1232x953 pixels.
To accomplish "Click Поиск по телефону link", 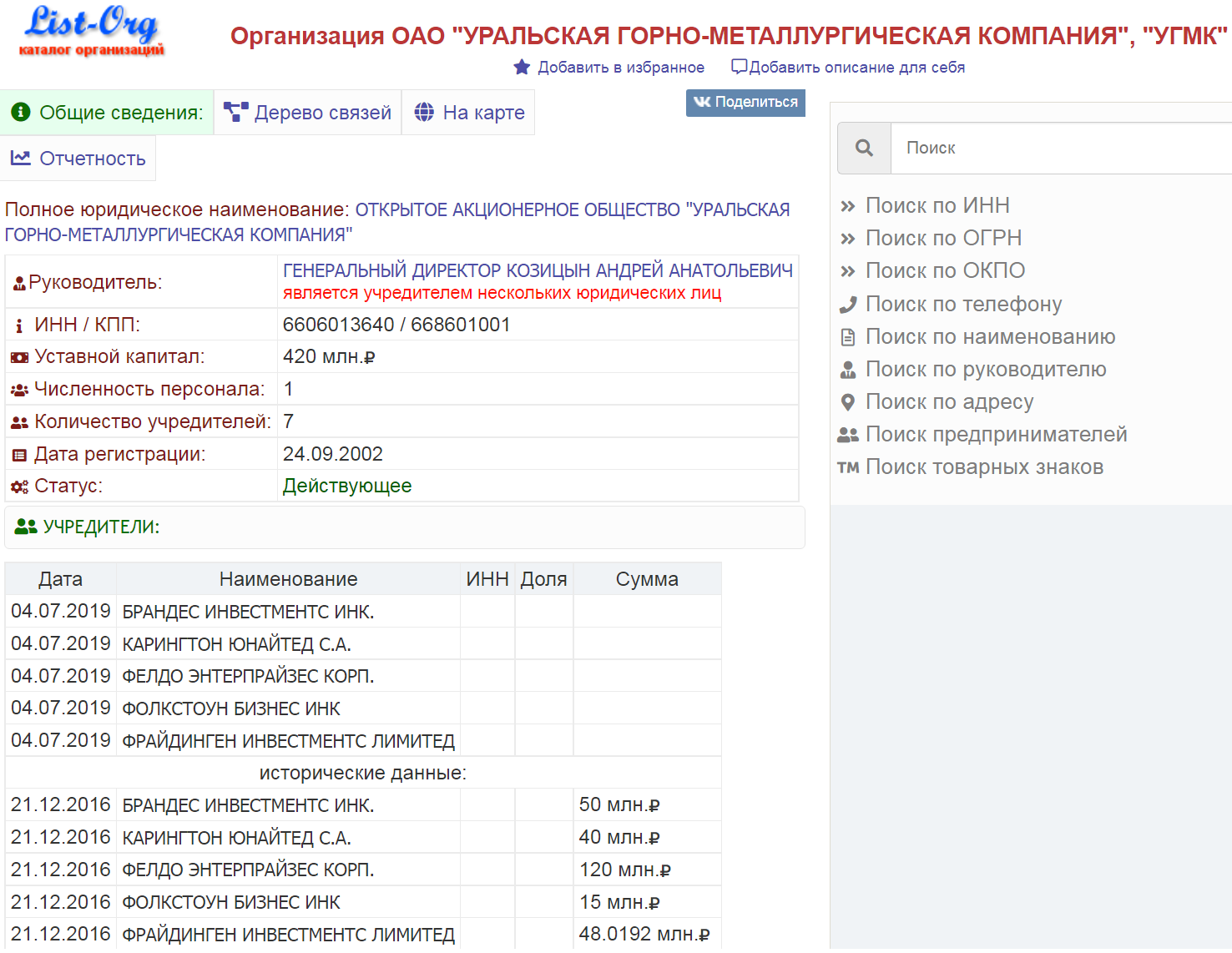I will 964,304.
